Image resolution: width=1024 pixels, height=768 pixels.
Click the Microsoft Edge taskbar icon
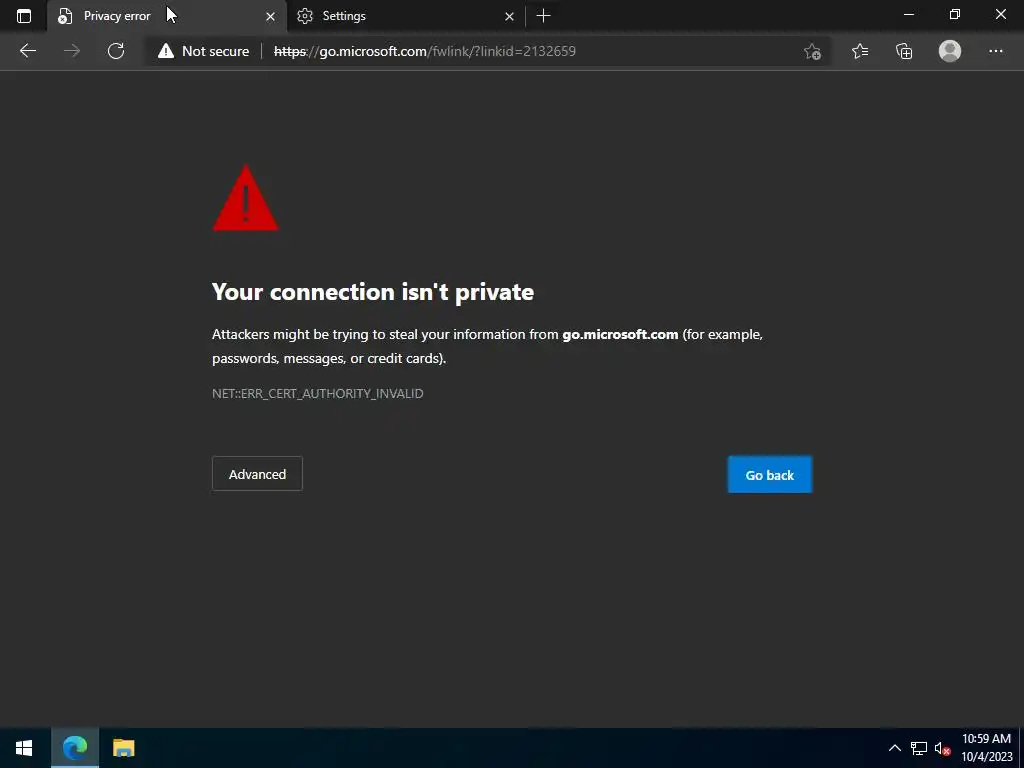[74, 748]
